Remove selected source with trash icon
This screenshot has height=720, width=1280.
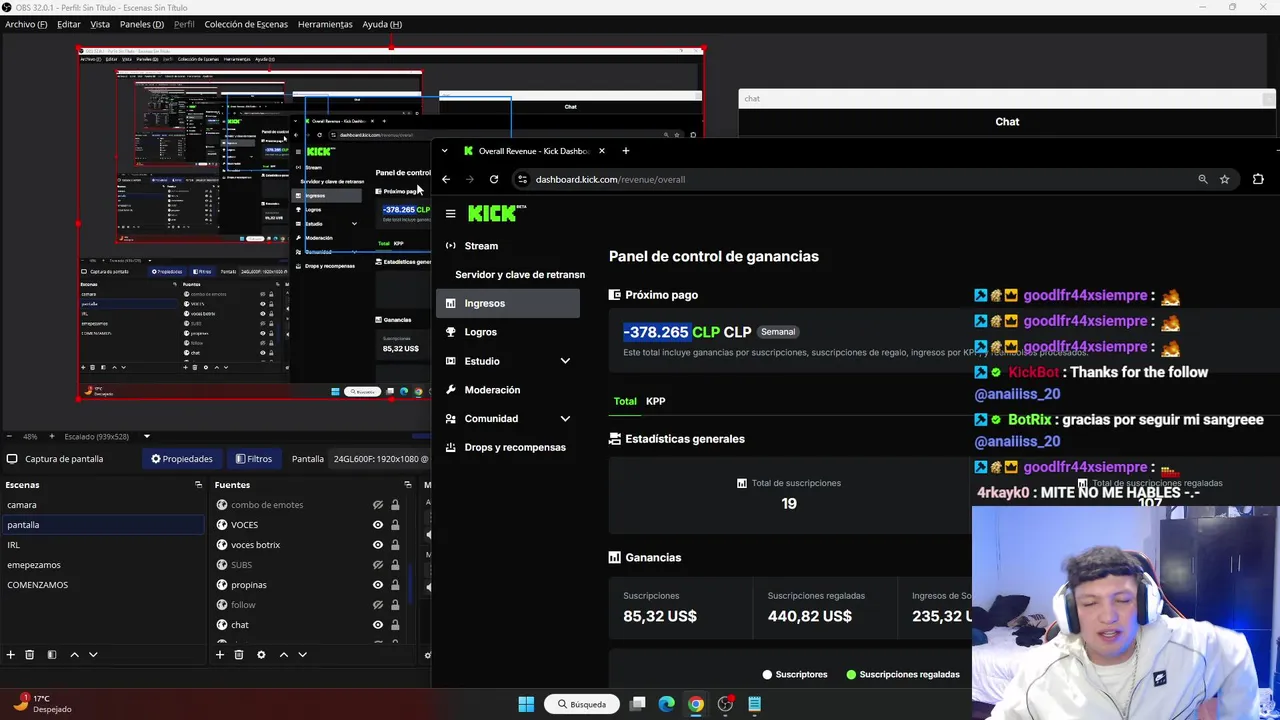[x=239, y=655]
